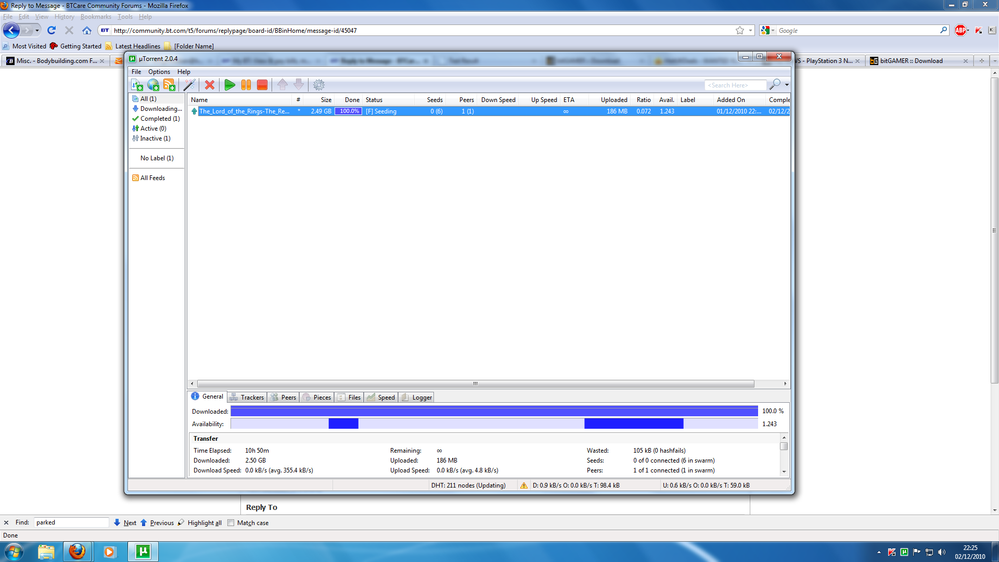
Task: Open the General info tab
Action: (x=208, y=397)
